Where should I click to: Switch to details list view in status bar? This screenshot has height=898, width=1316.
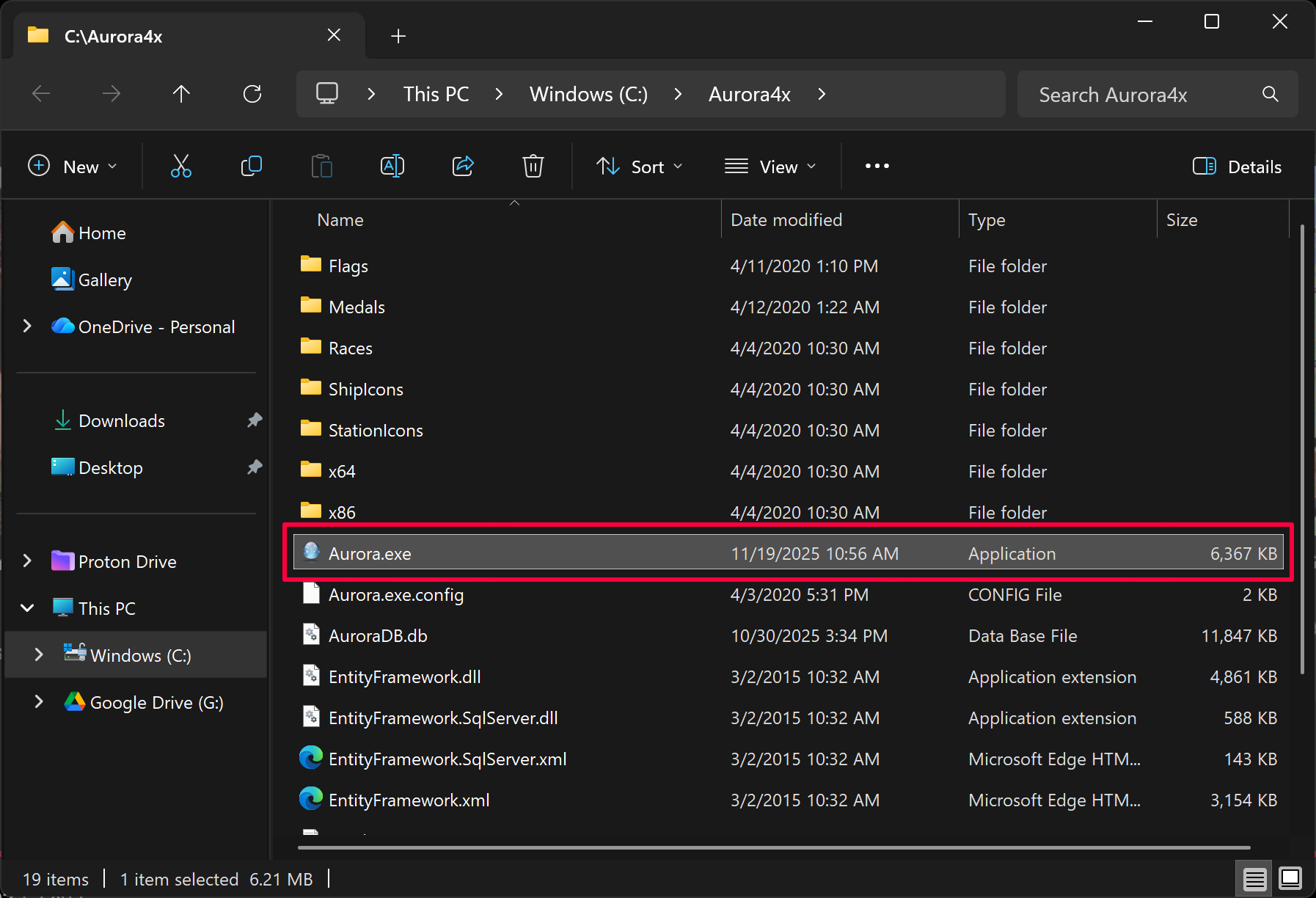1254,877
